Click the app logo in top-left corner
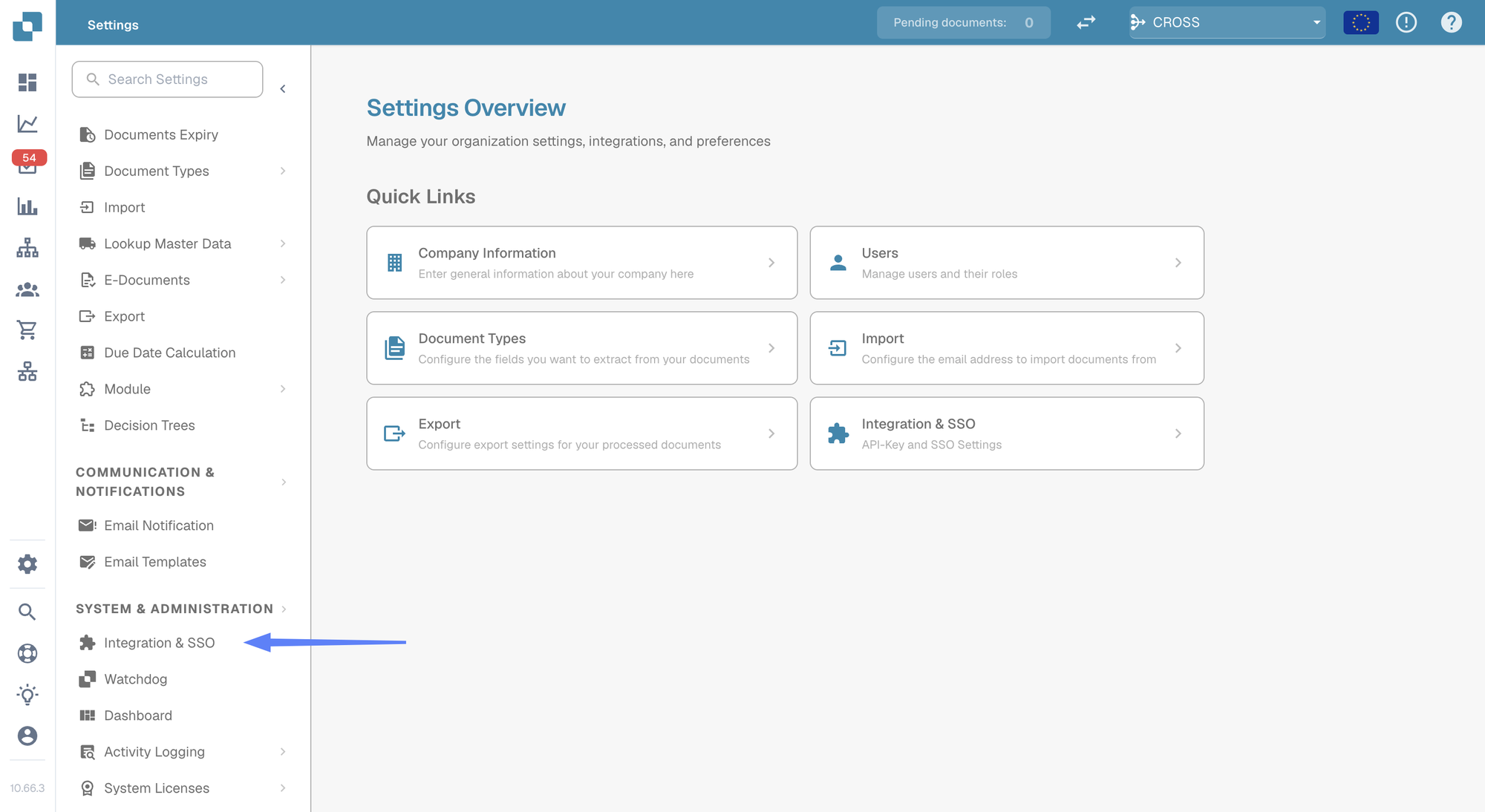Viewport: 1485px width, 812px height. point(27,25)
